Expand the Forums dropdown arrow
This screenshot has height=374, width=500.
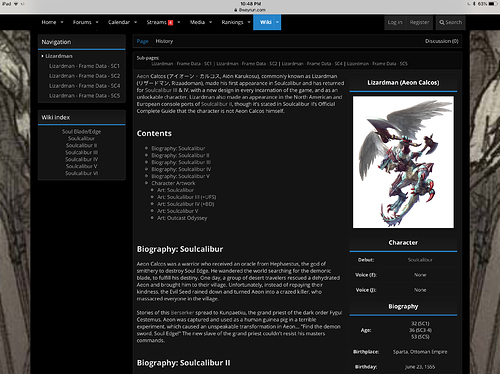(x=97, y=22)
